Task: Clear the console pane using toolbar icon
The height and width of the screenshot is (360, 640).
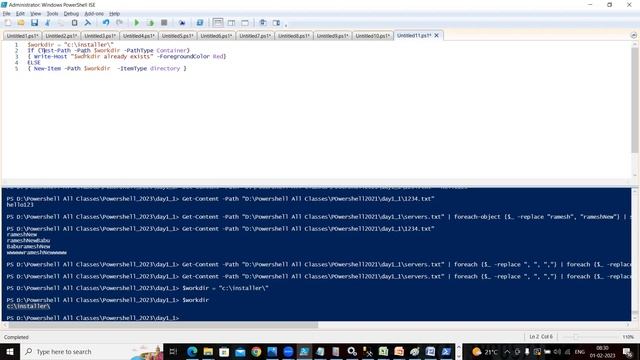Action: tap(88, 23)
